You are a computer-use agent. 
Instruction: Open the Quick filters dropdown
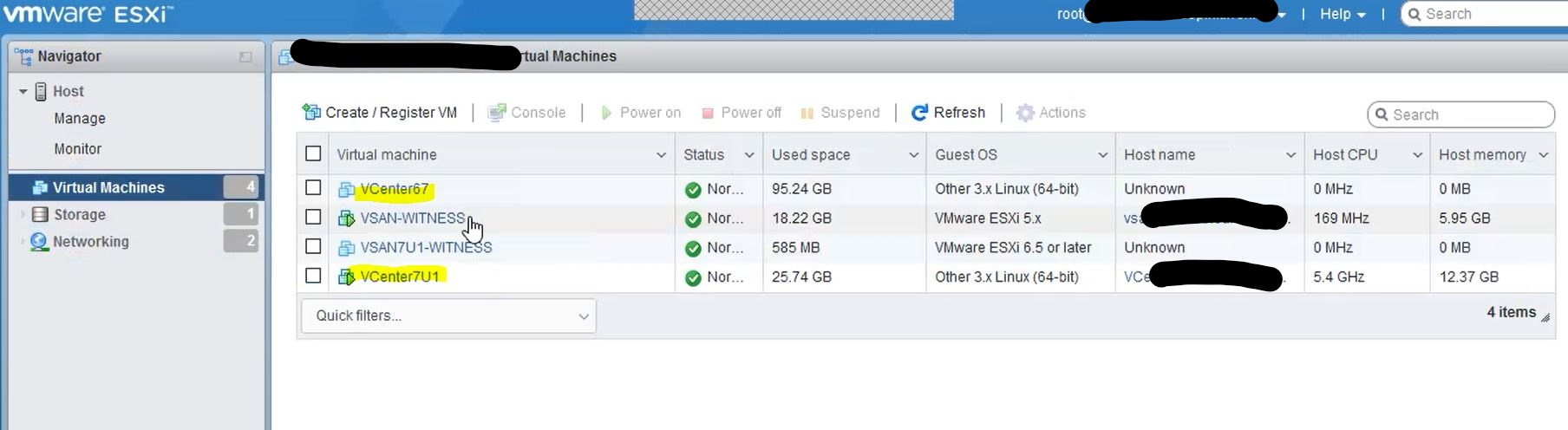pos(448,316)
